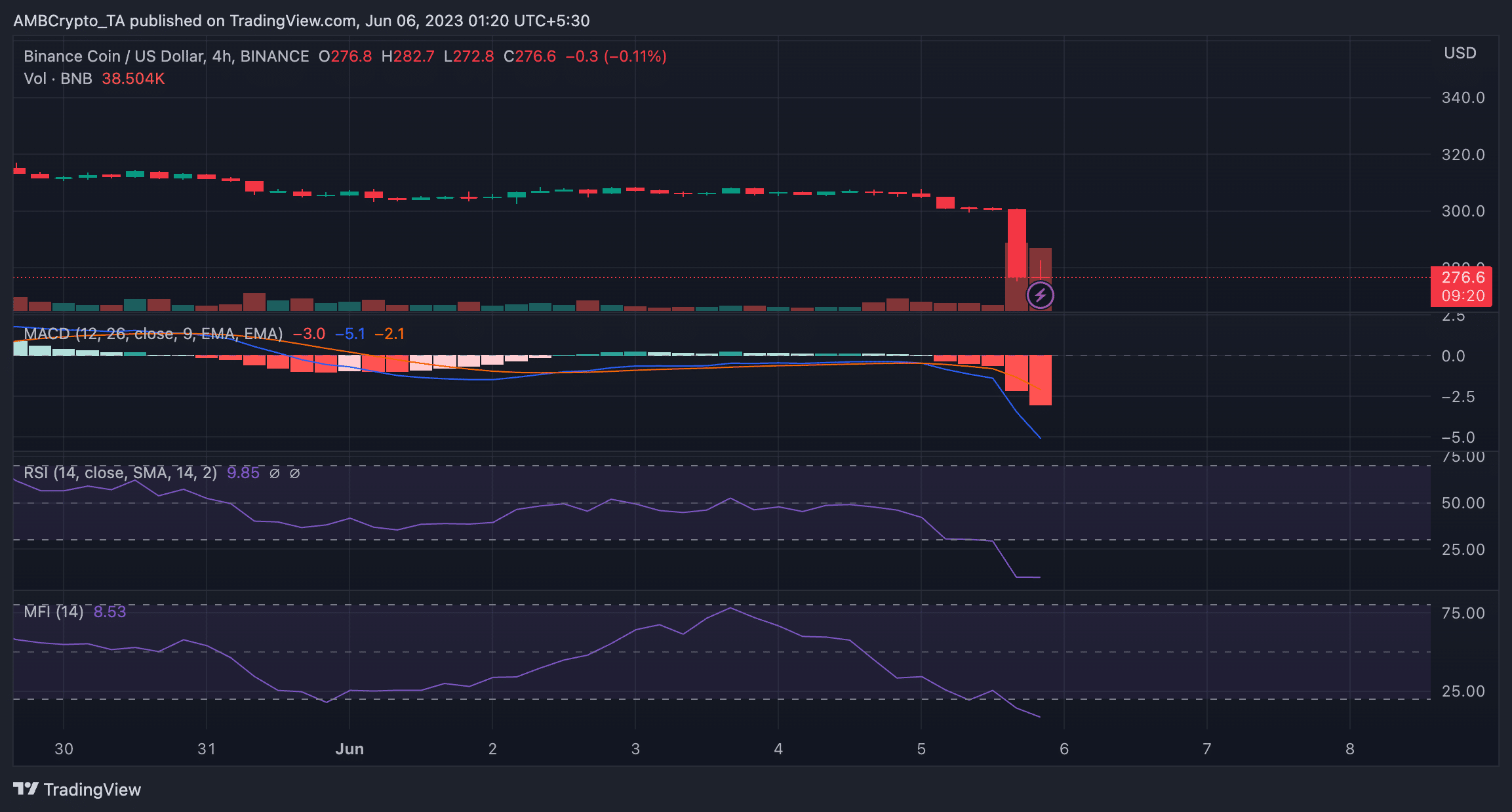Click the change value −0.3 (−0.11%)
Screen dimensions: 1512x812
(x=616, y=56)
